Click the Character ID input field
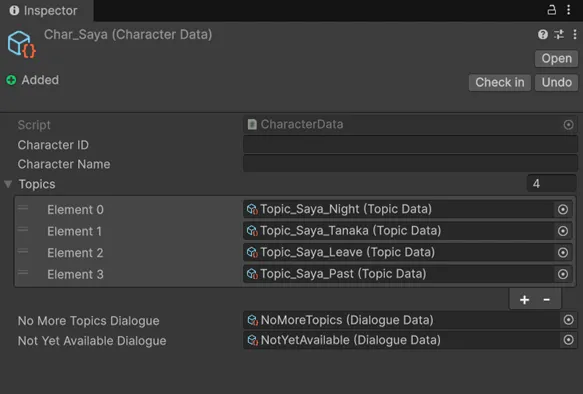 pyautogui.click(x=410, y=144)
